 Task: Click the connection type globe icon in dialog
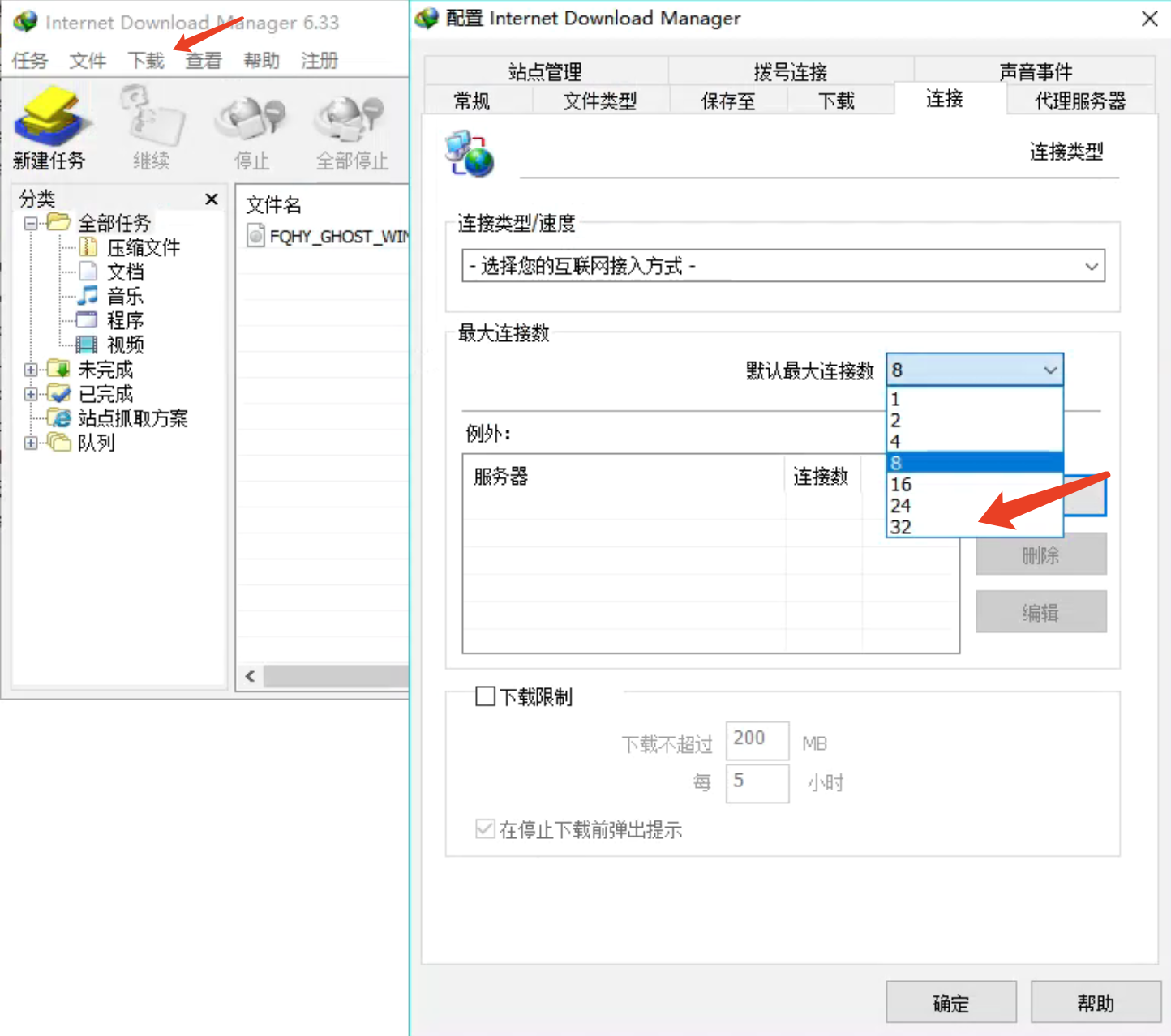coord(469,154)
